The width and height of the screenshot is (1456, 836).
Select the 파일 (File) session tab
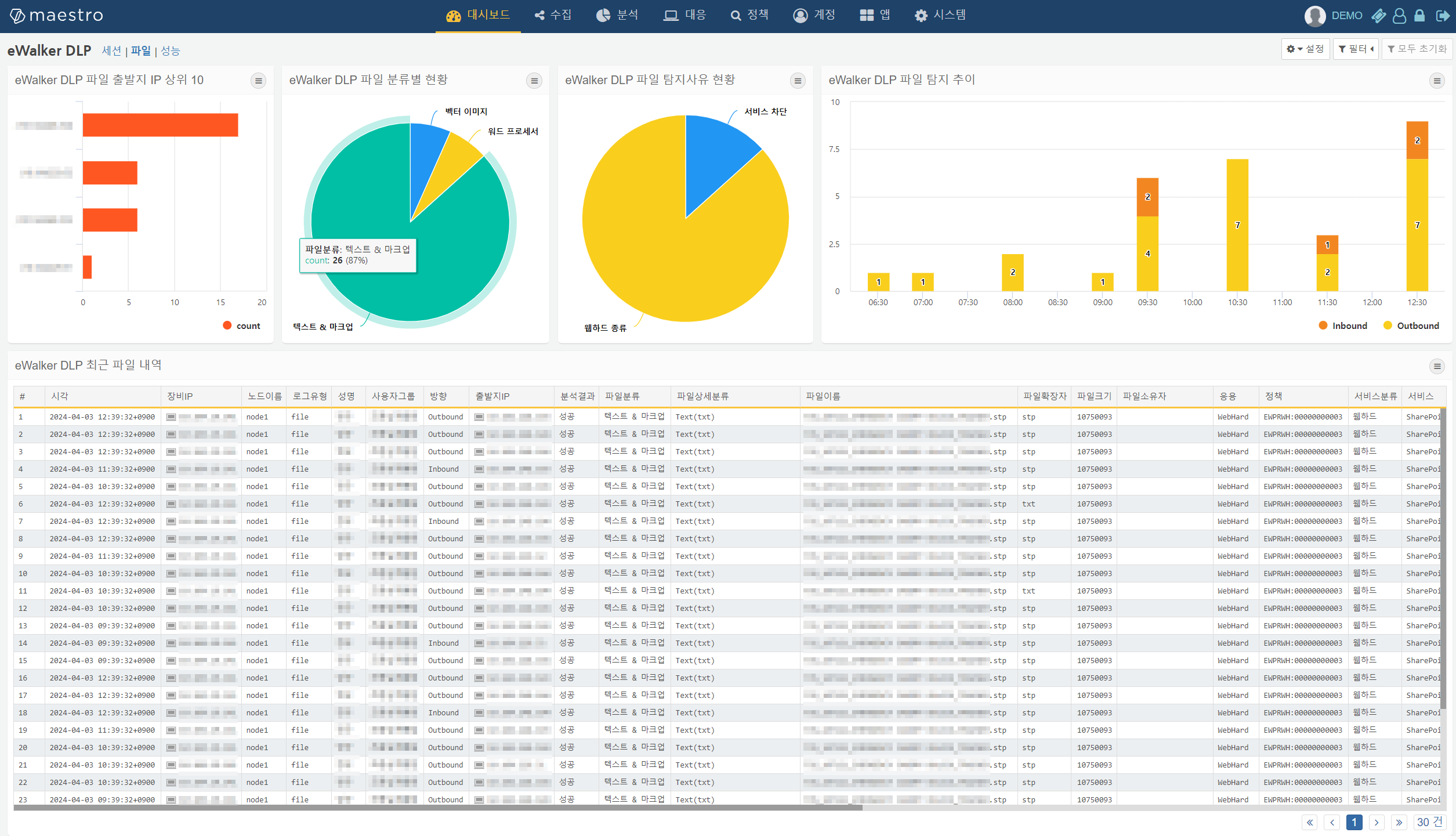click(141, 51)
